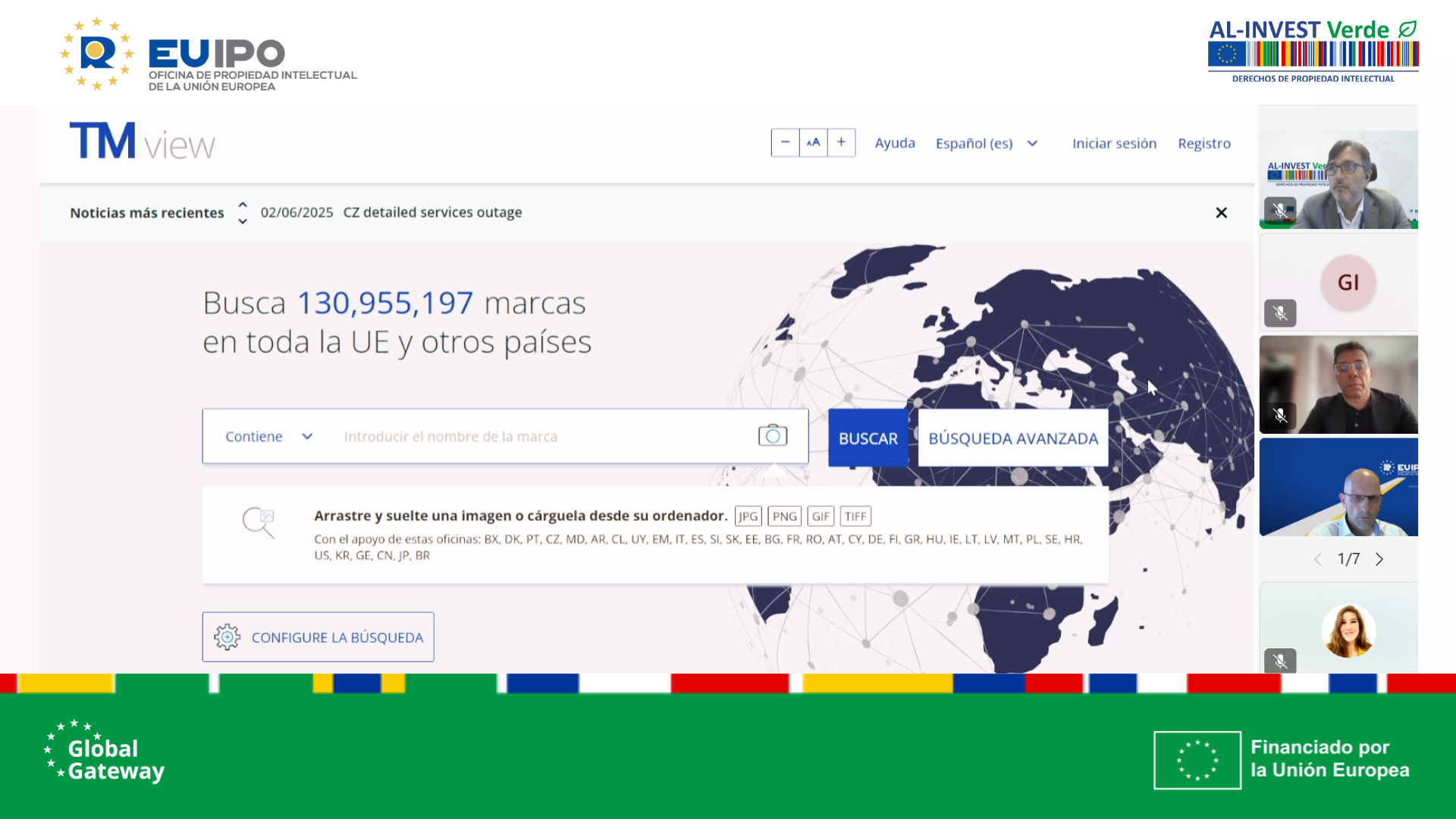This screenshot has height=819, width=1456.
Task: Open BÚSQUEDA AVANZADA advanced search
Action: tap(1013, 438)
